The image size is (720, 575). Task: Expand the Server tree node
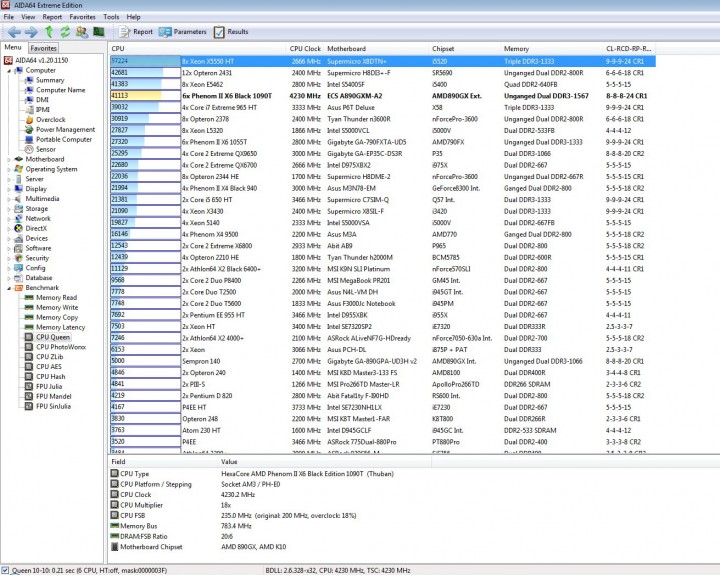(9, 179)
